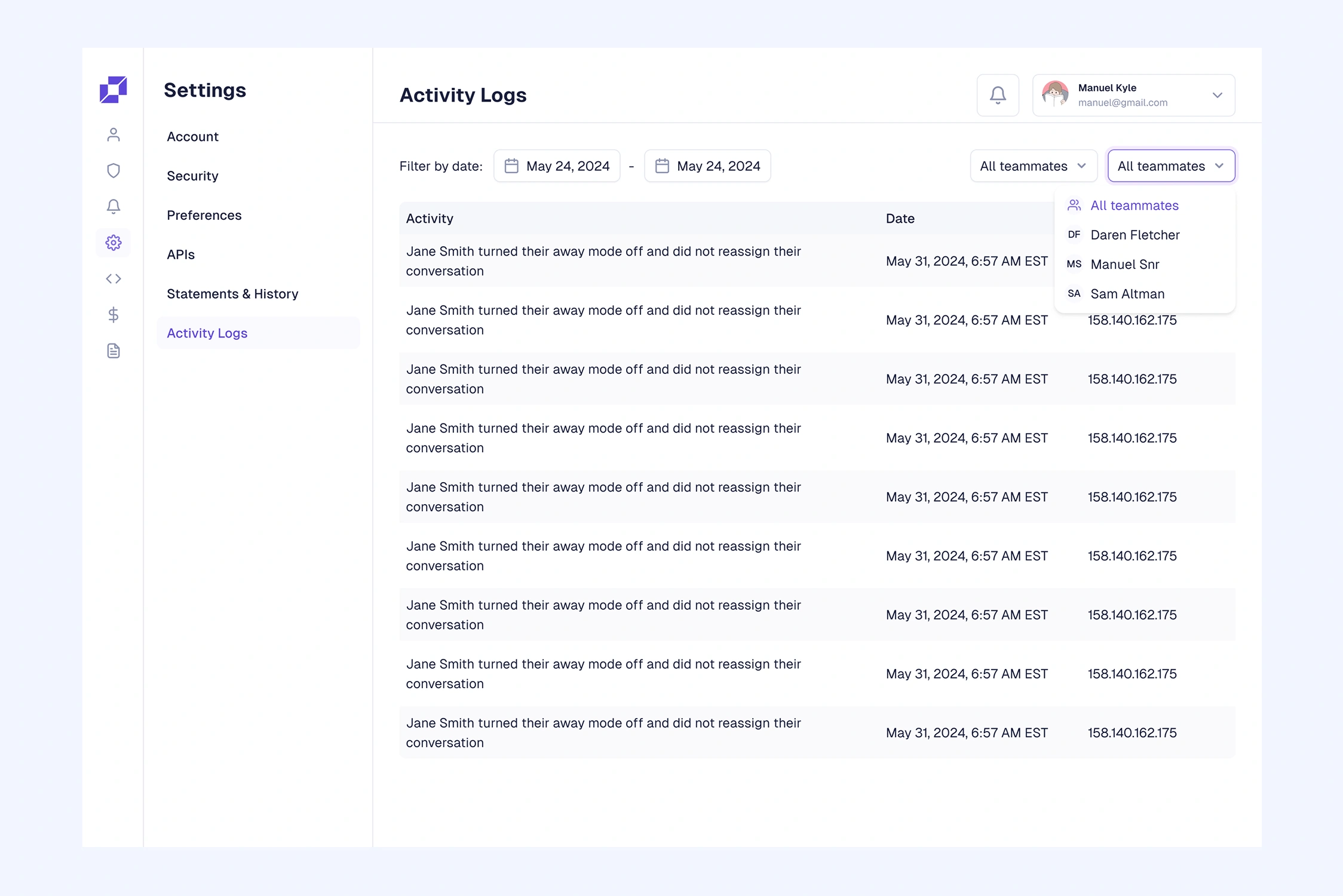Screen dimensions: 1343x896
Task: Open the user profile sidebar icon
Action: click(x=113, y=135)
